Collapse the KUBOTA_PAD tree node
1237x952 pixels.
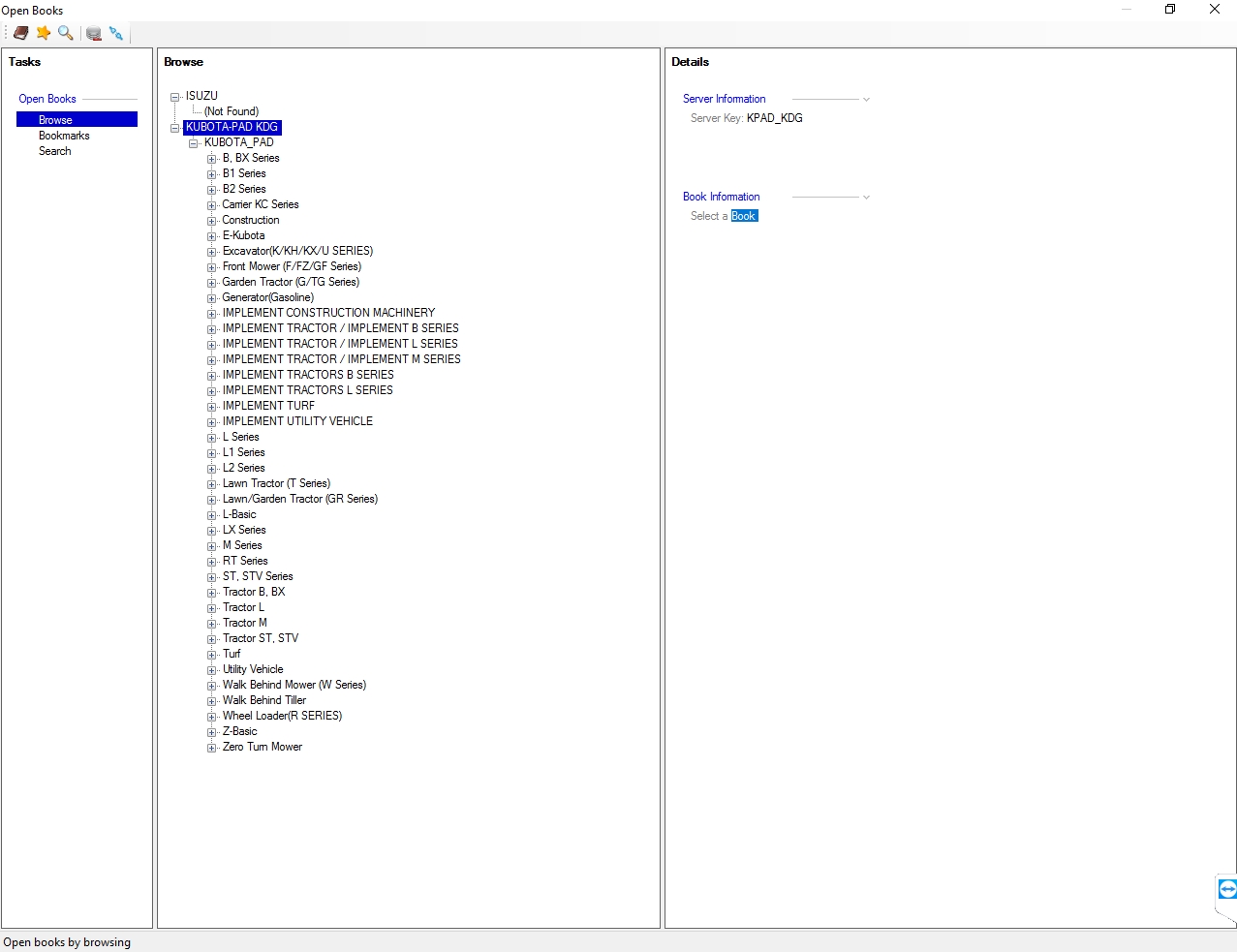coord(194,143)
